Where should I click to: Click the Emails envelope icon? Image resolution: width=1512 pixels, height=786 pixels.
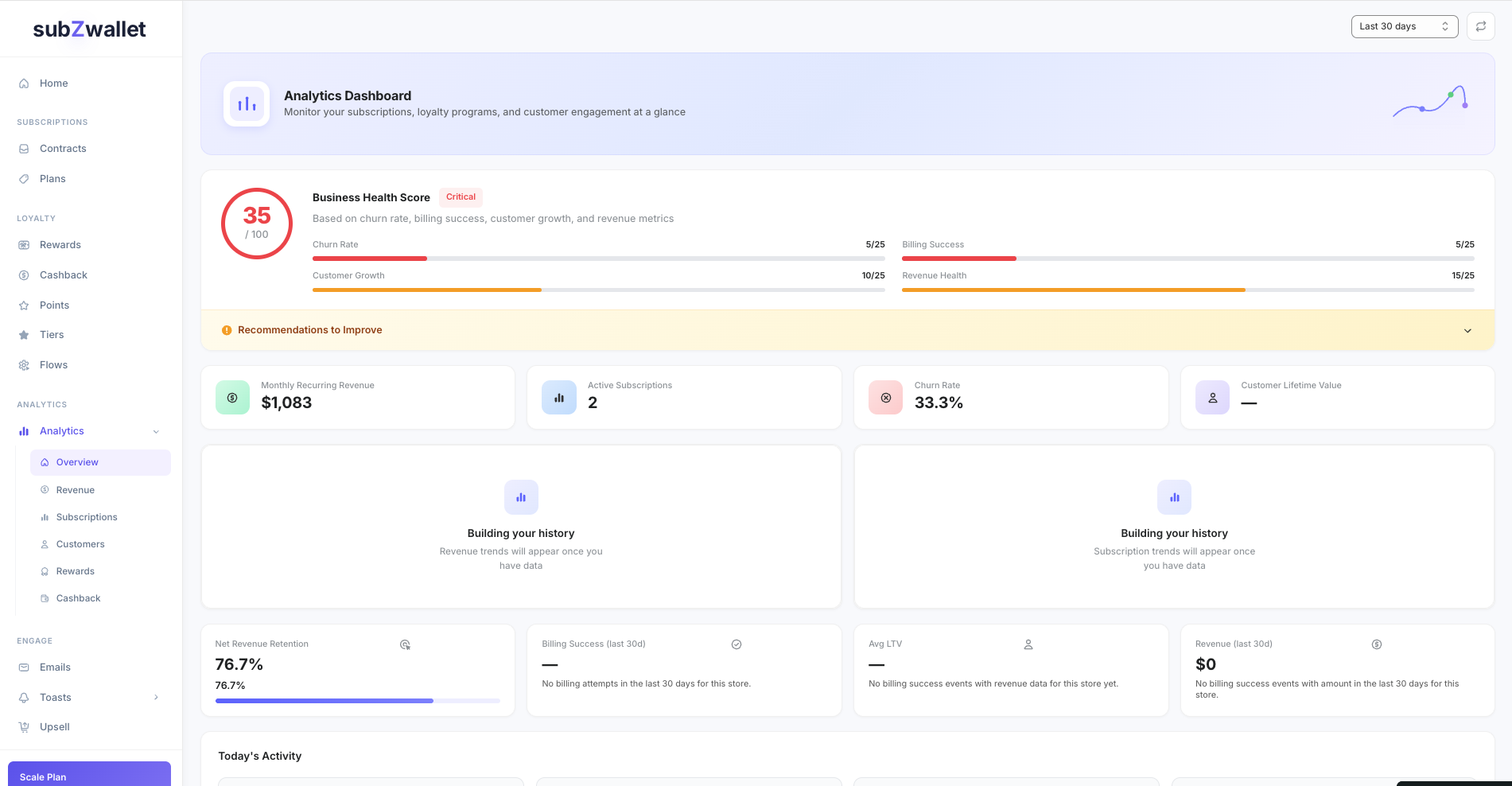coord(24,667)
